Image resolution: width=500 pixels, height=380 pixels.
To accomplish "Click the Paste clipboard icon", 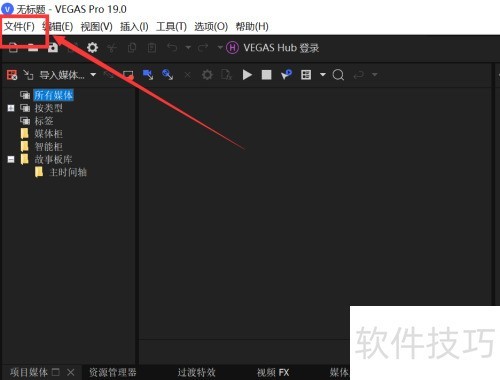I will point(152,48).
